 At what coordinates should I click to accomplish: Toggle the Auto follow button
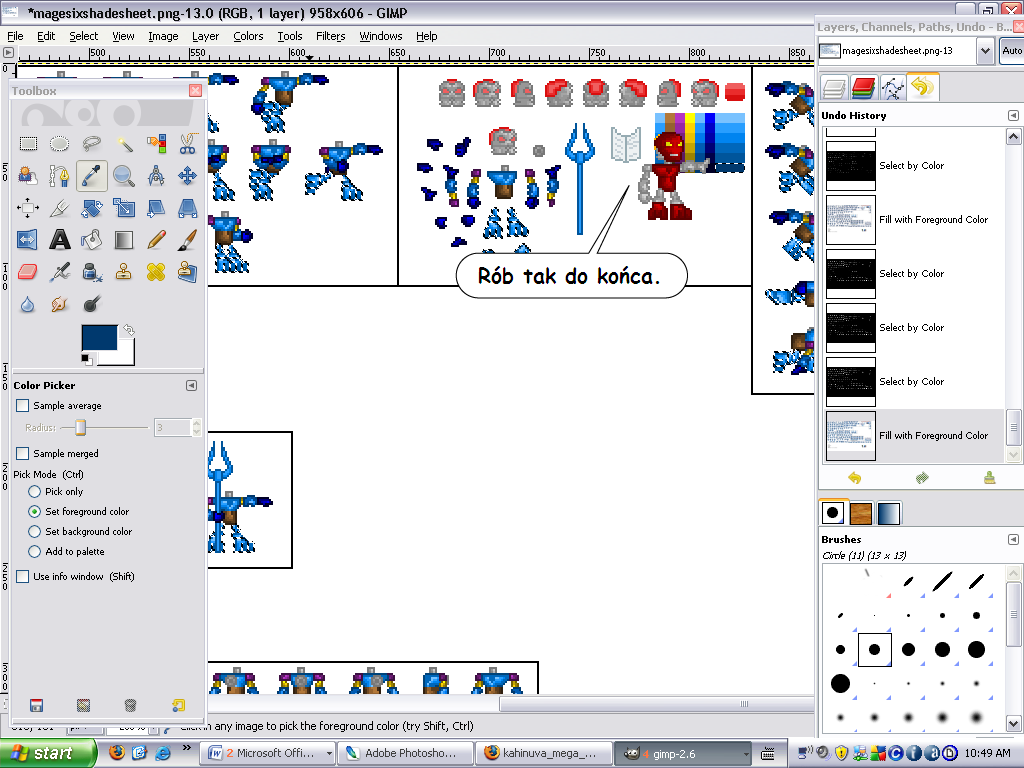pos(1012,51)
